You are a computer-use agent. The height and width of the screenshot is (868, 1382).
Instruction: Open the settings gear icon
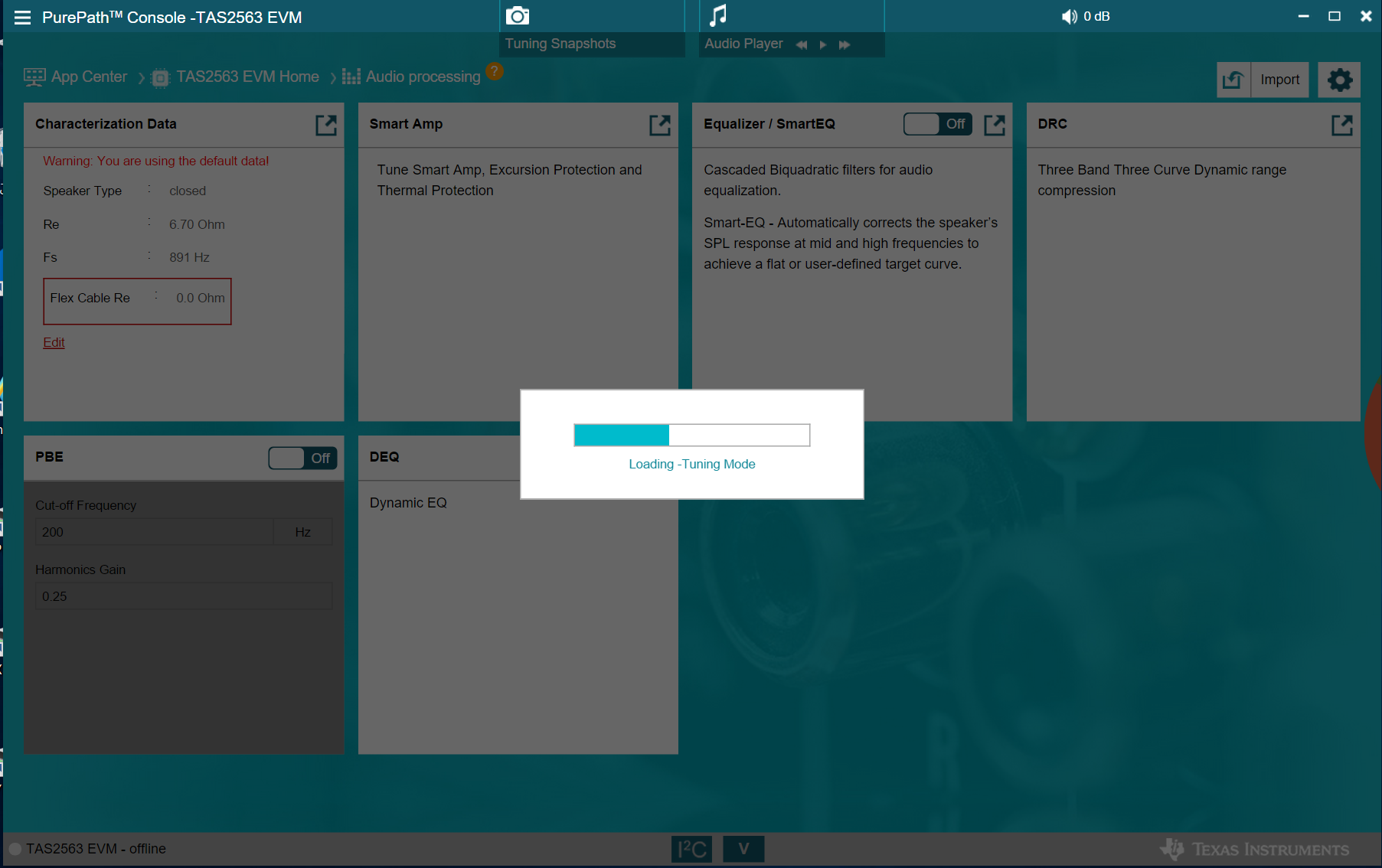[x=1339, y=80]
